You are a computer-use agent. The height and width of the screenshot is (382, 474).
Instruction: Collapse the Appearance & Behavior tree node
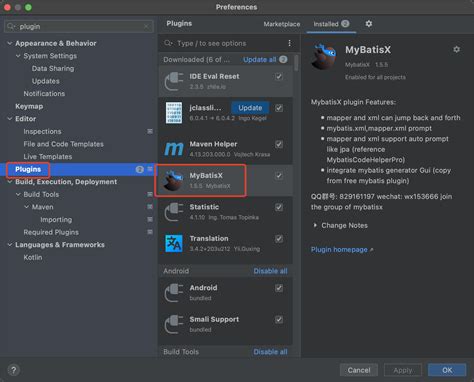point(10,43)
